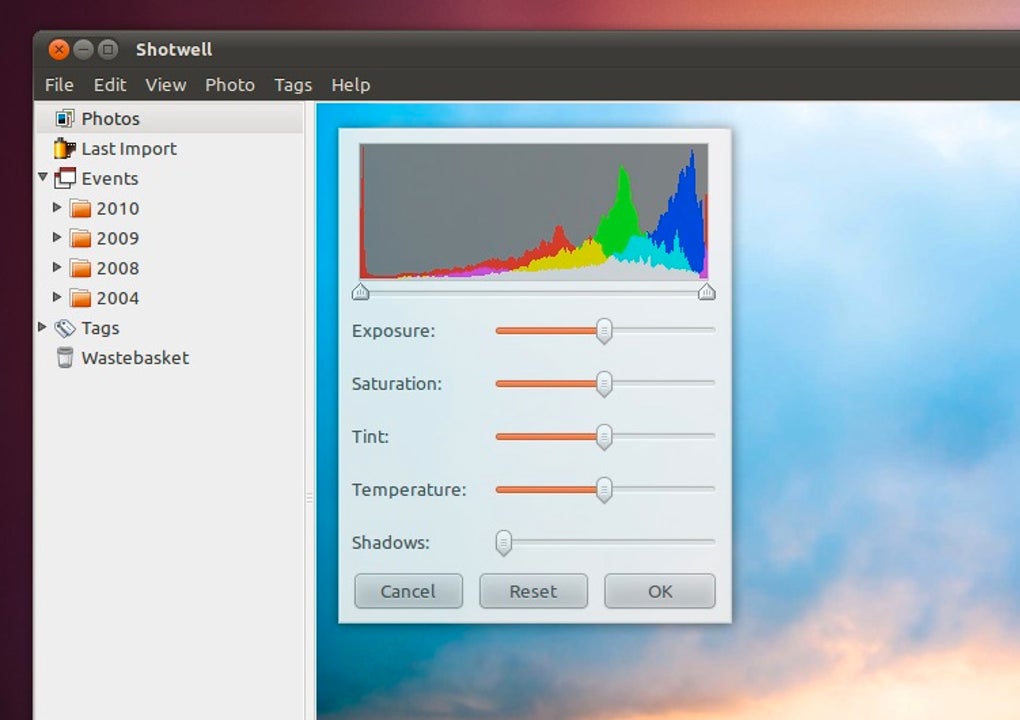
Task: Collapse the Events tree section
Action: pyautogui.click(x=42, y=178)
